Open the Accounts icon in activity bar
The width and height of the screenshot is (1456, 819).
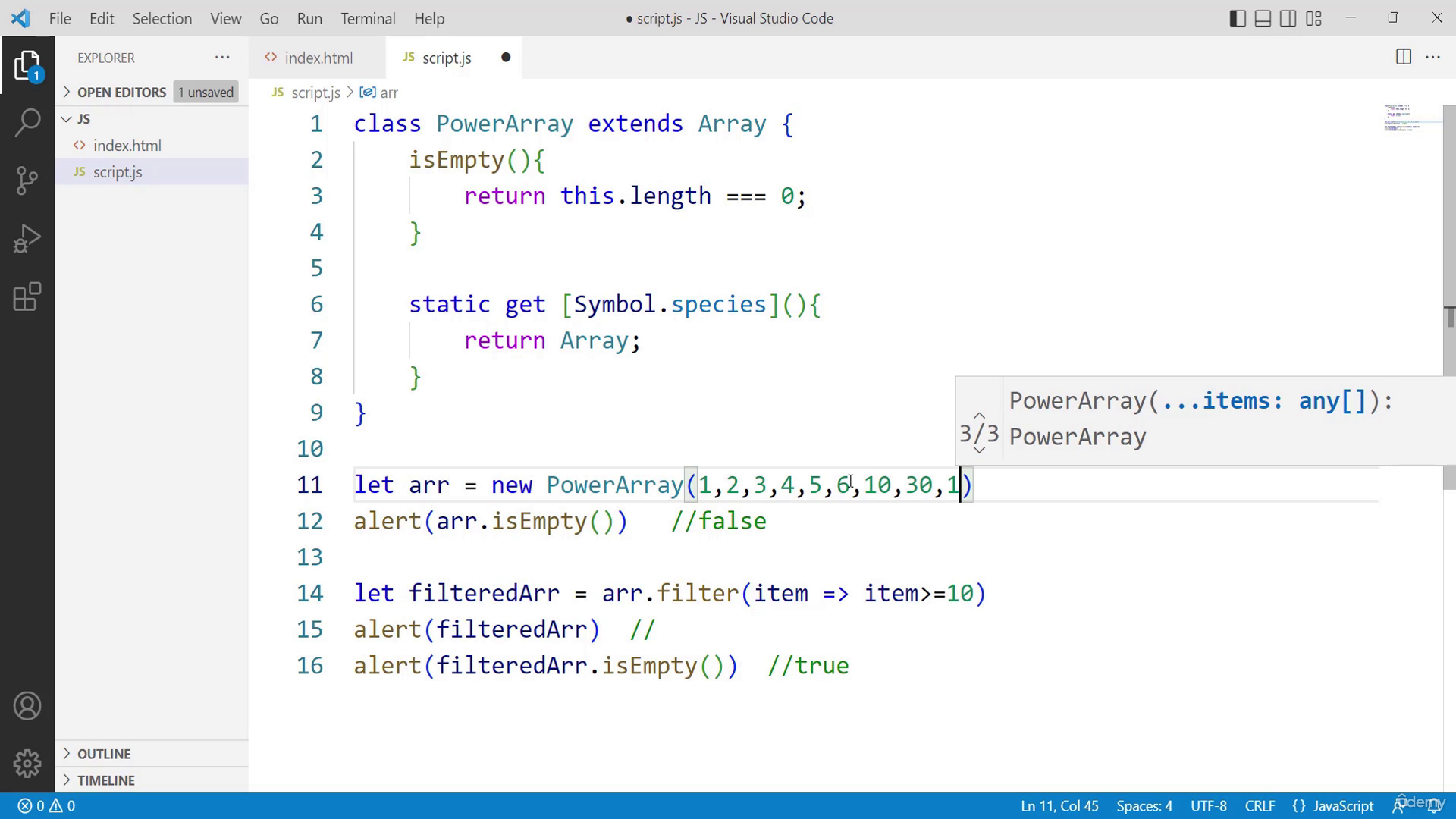click(27, 706)
